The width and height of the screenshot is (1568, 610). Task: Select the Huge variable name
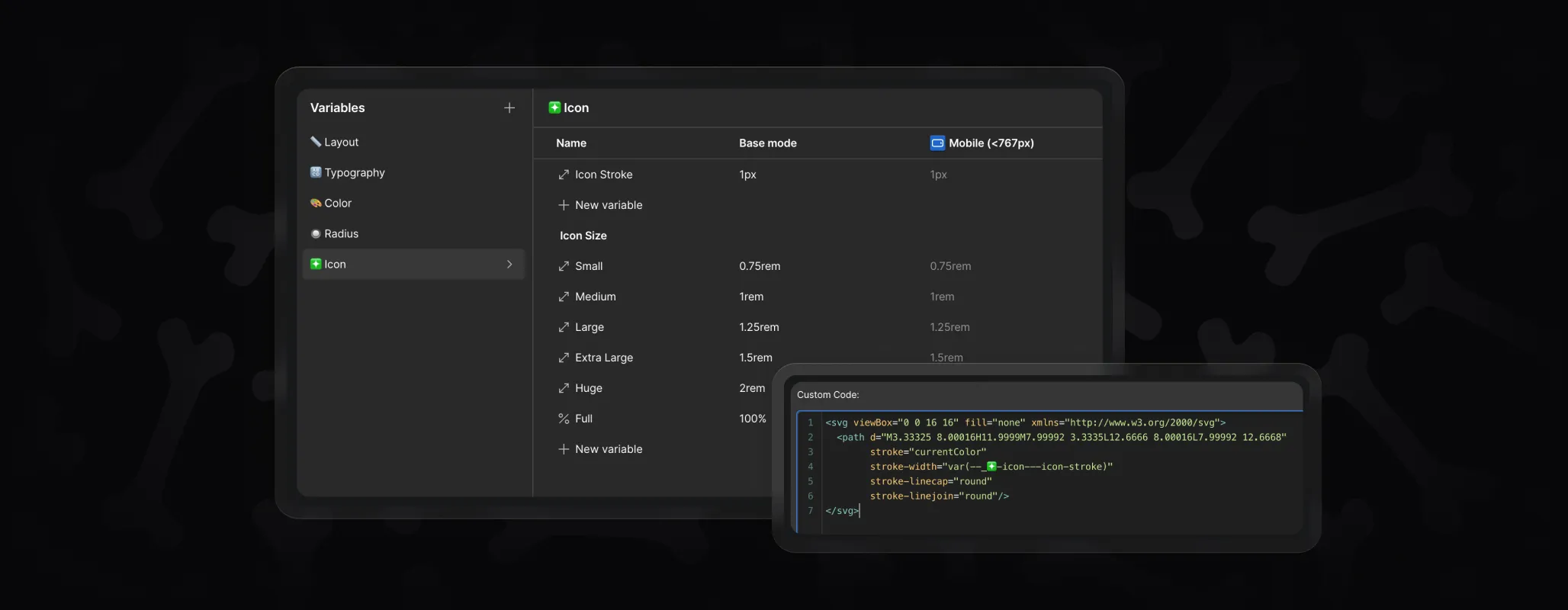coord(589,388)
